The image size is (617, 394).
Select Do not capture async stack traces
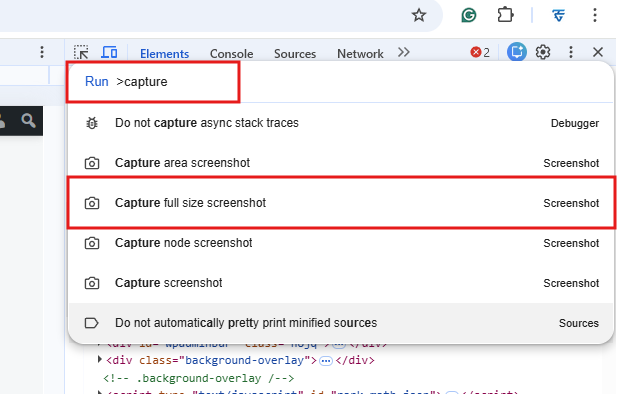341,123
